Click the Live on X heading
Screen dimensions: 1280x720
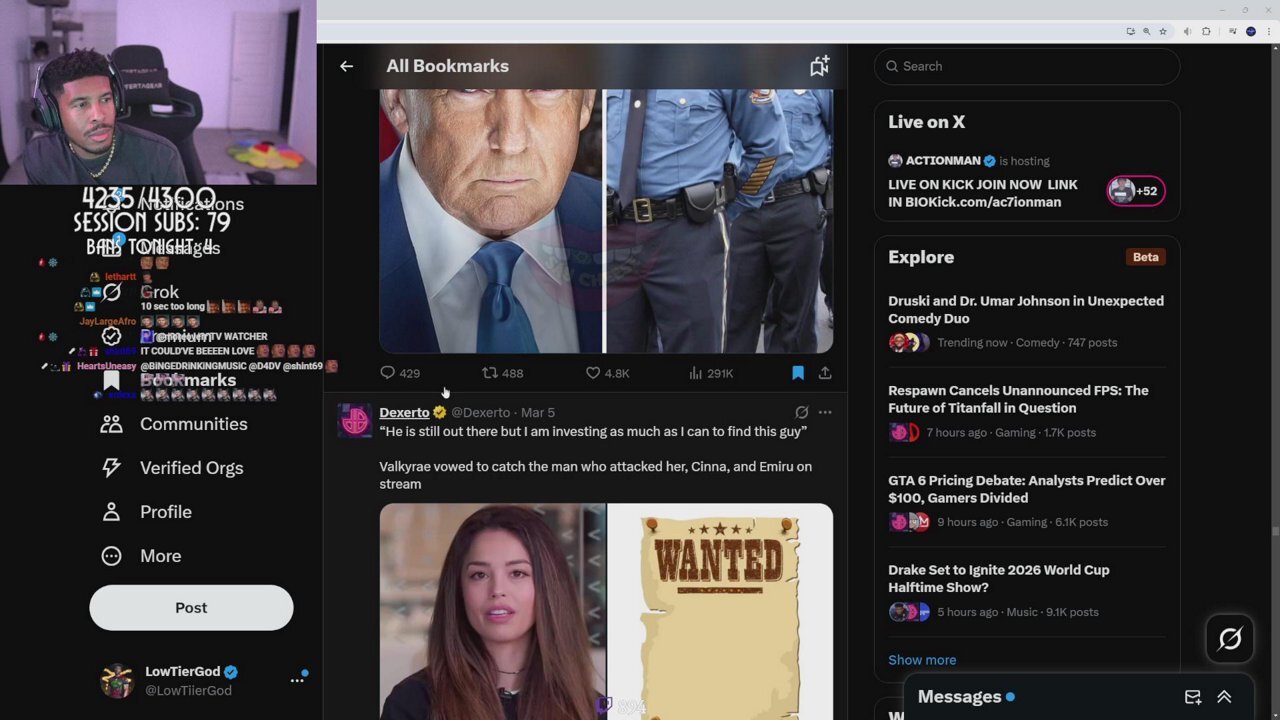coord(926,122)
